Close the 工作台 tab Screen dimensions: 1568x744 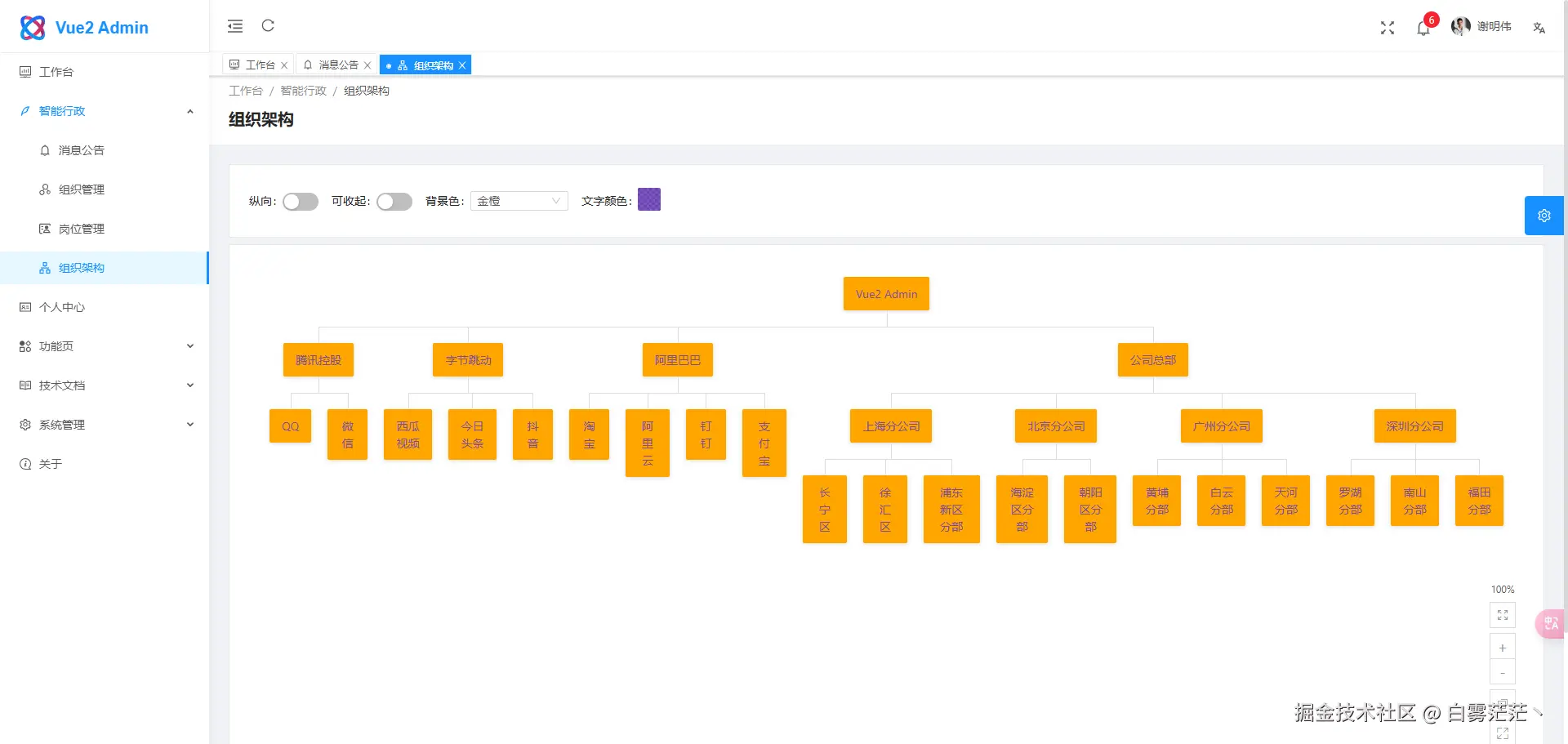[284, 65]
